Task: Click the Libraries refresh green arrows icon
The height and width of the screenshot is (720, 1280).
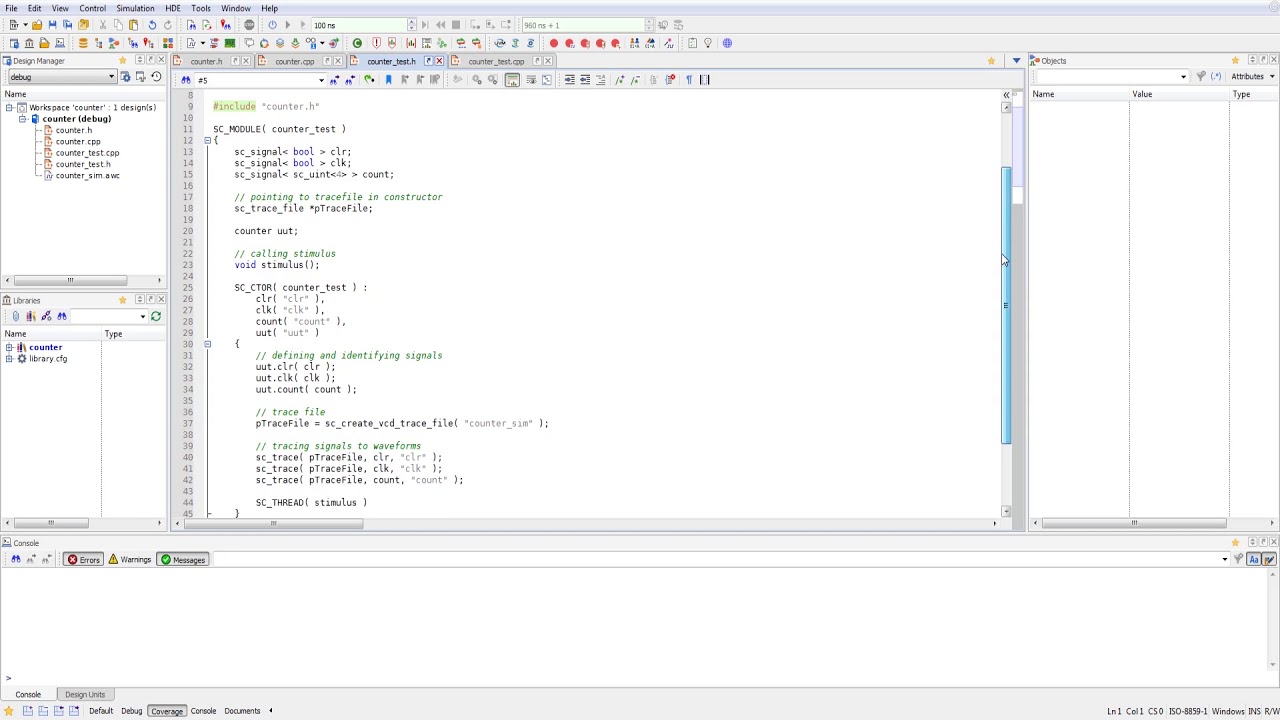Action: pyautogui.click(x=156, y=316)
